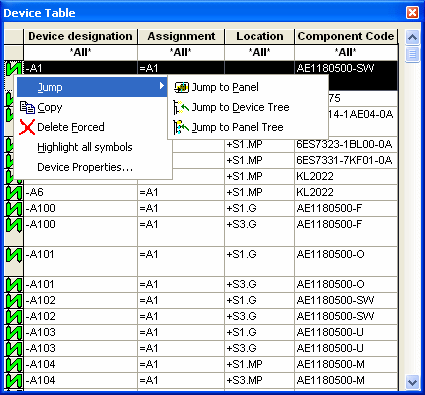Image resolution: width=425 pixels, height=395 pixels.
Task: Click green icon of -A101 +S1.G row
Action: point(14,255)
